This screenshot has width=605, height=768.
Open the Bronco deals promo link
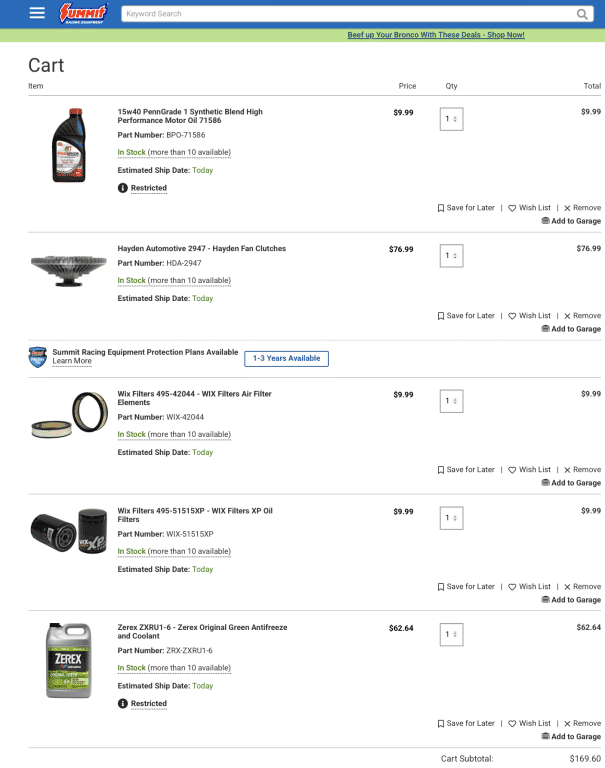point(436,35)
